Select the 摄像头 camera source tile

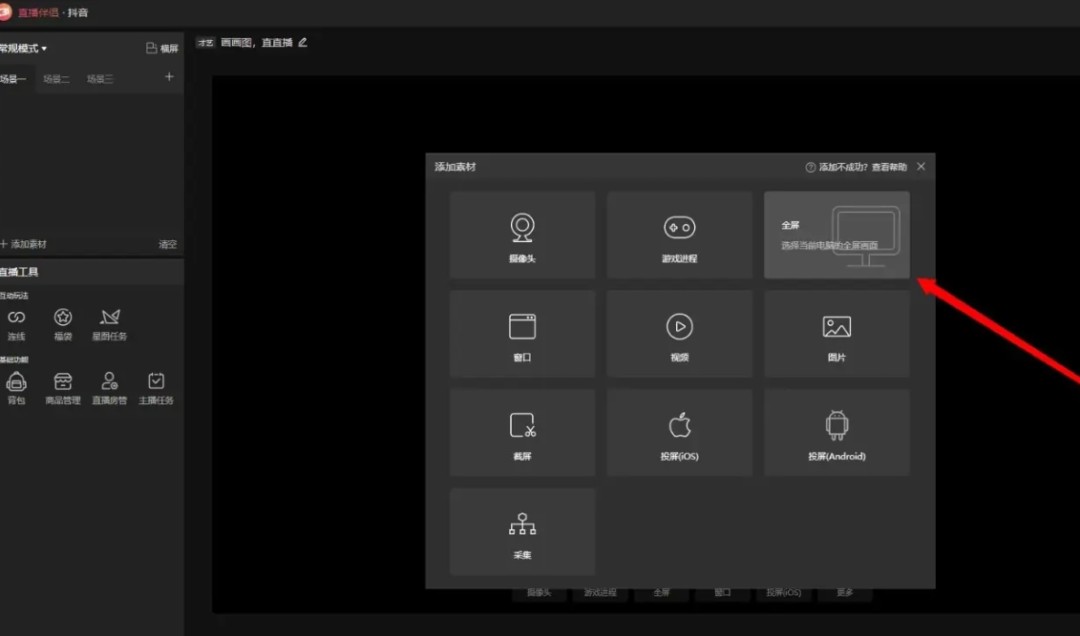[x=522, y=235]
